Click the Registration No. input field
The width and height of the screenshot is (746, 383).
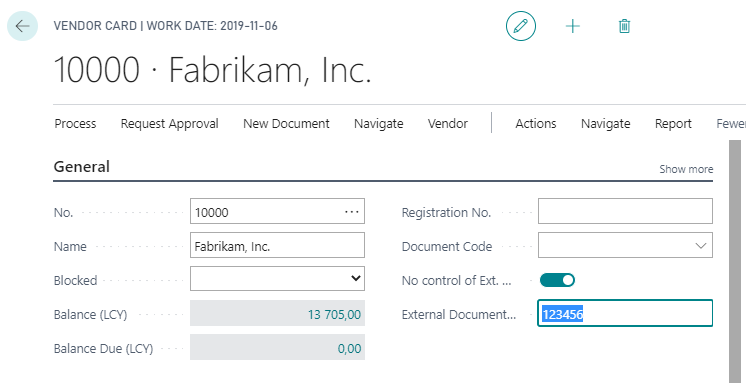[625, 211]
